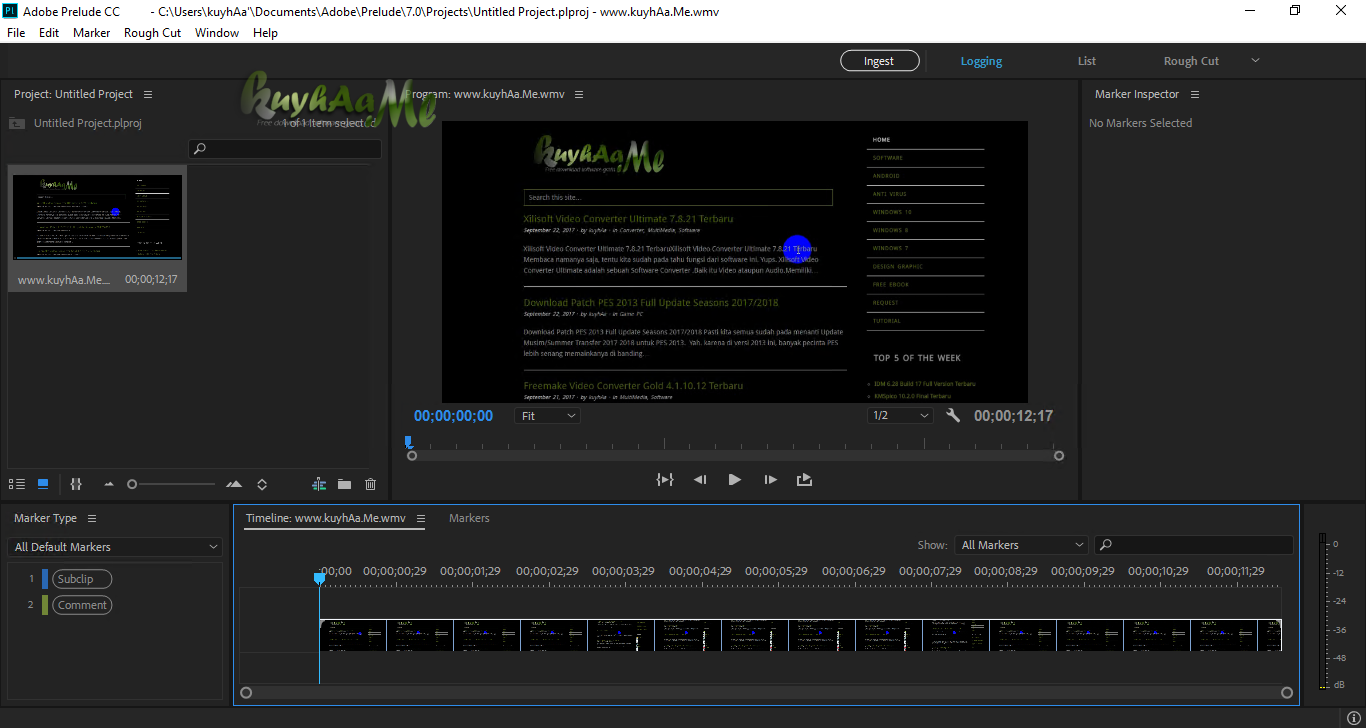Open the Marker menu
This screenshot has width=1366, height=728.
tap(92, 32)
